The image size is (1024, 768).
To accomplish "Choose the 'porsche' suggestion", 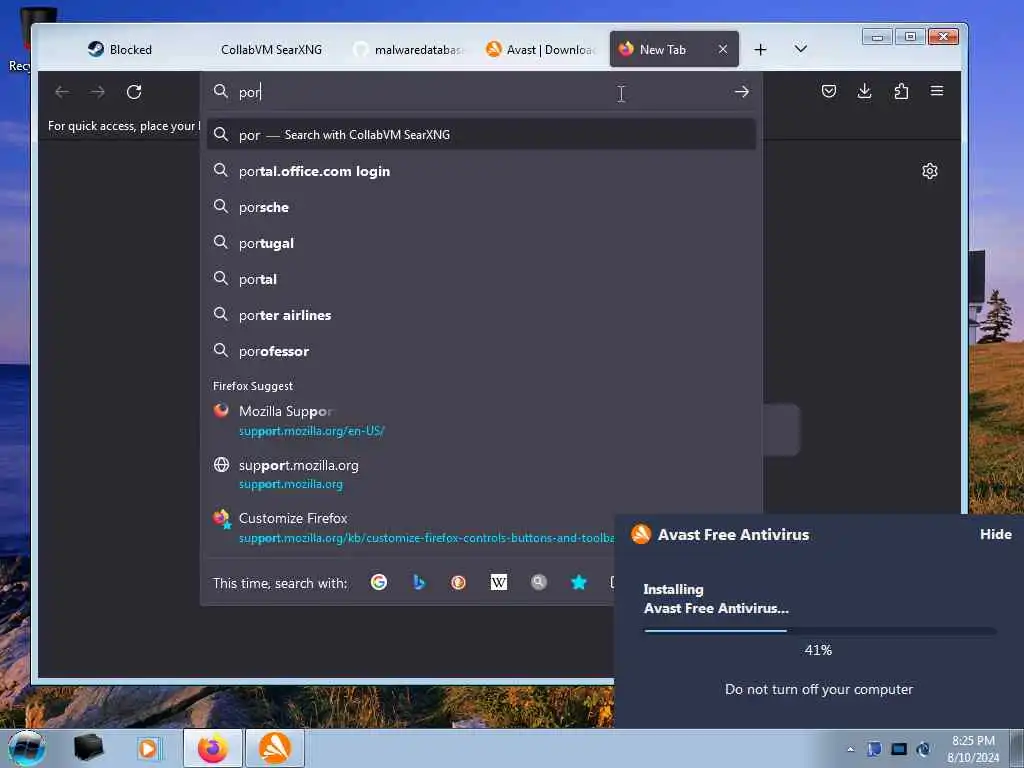I will [481, 207].
